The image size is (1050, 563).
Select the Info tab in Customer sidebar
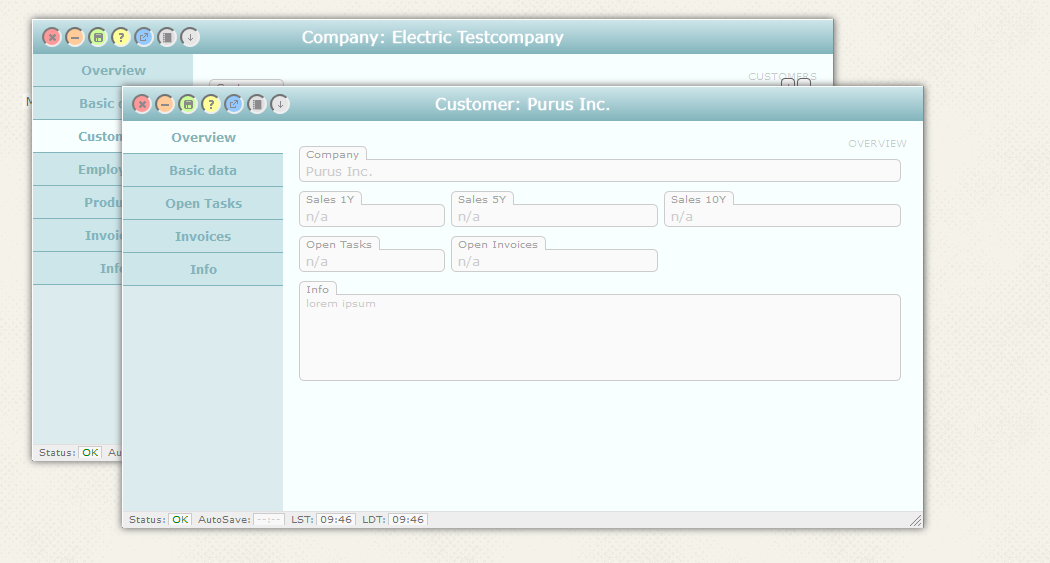pyautogui.click(x=203, y=269)
